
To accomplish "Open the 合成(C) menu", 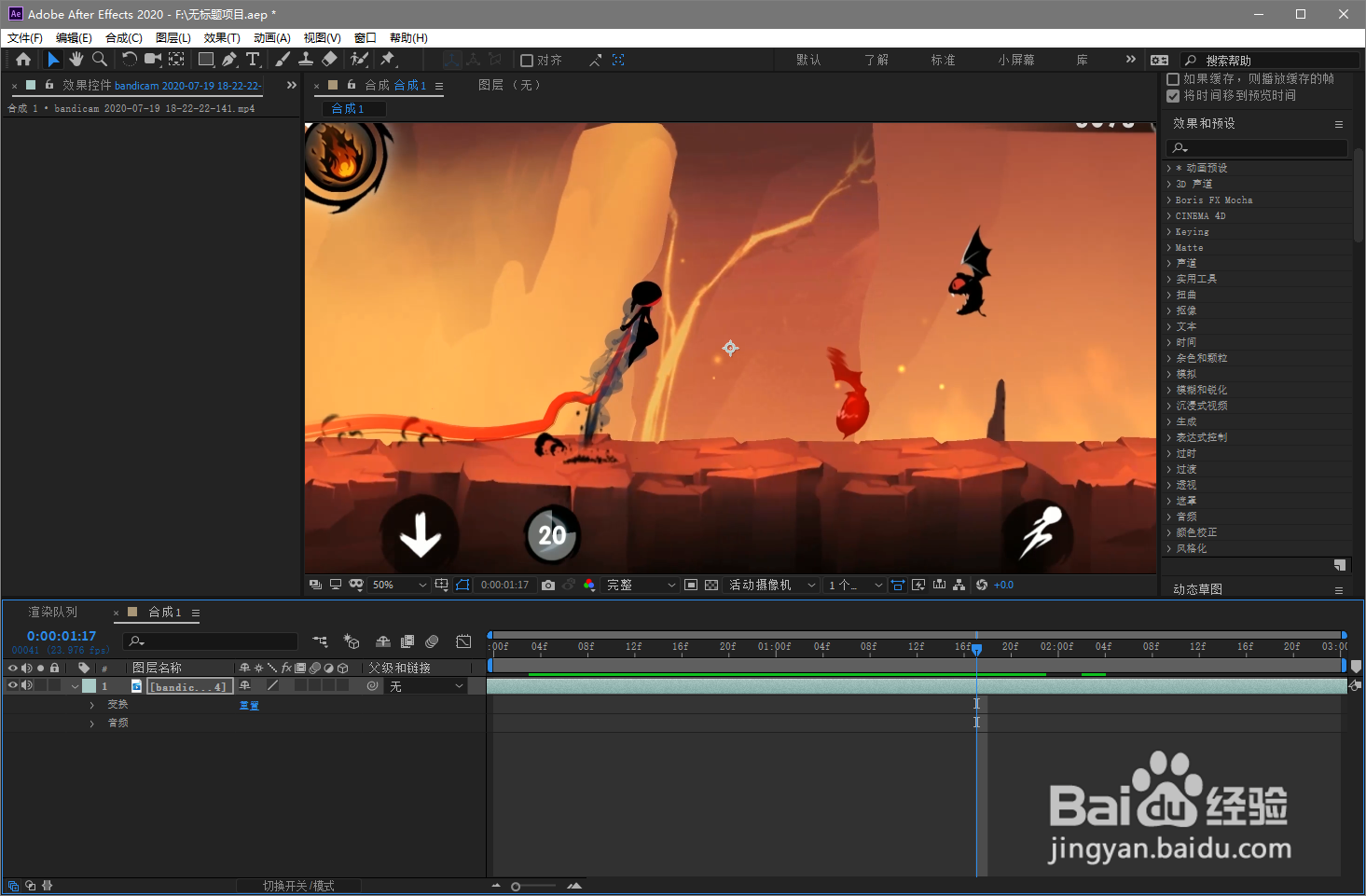I will [124, 38].
